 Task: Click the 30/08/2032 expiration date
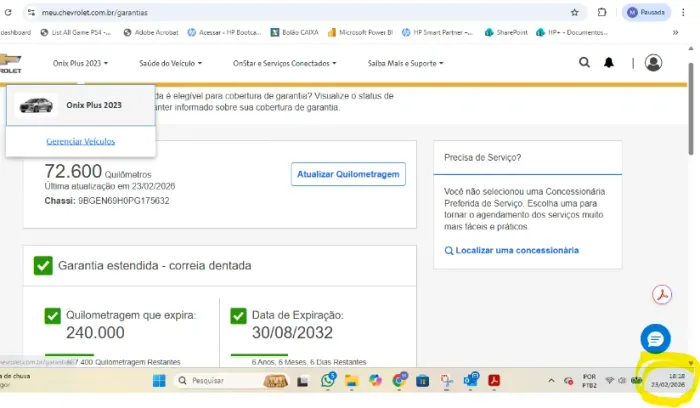pos(292,333)
